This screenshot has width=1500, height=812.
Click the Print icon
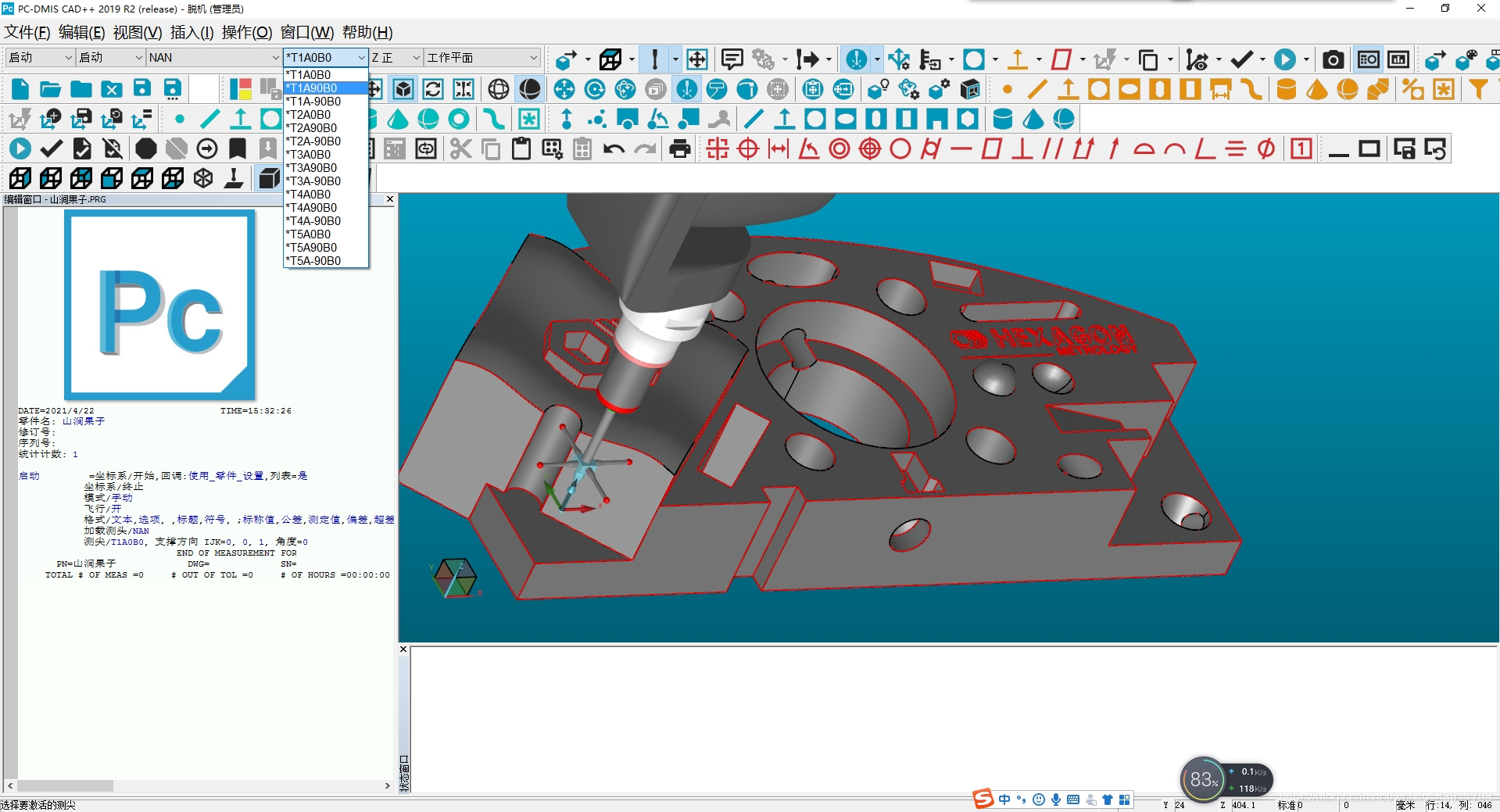[680, 148]
